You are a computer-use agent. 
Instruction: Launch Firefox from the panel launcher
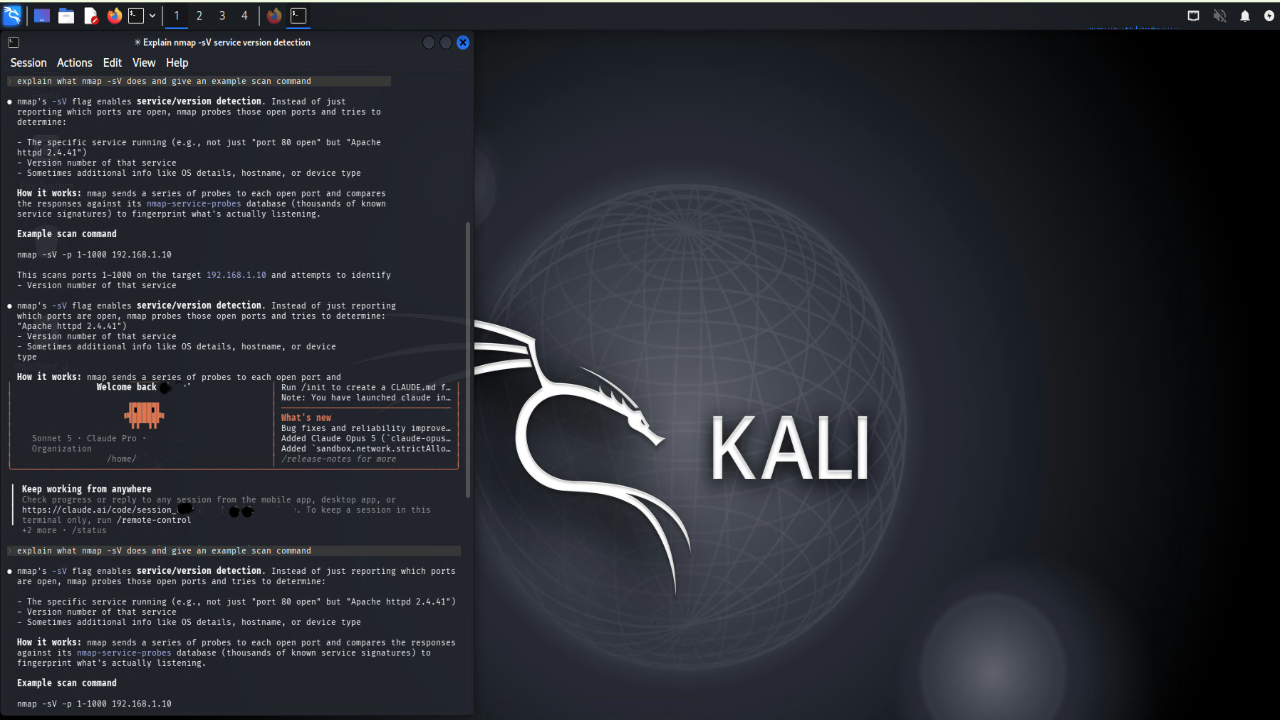point(115,16)
